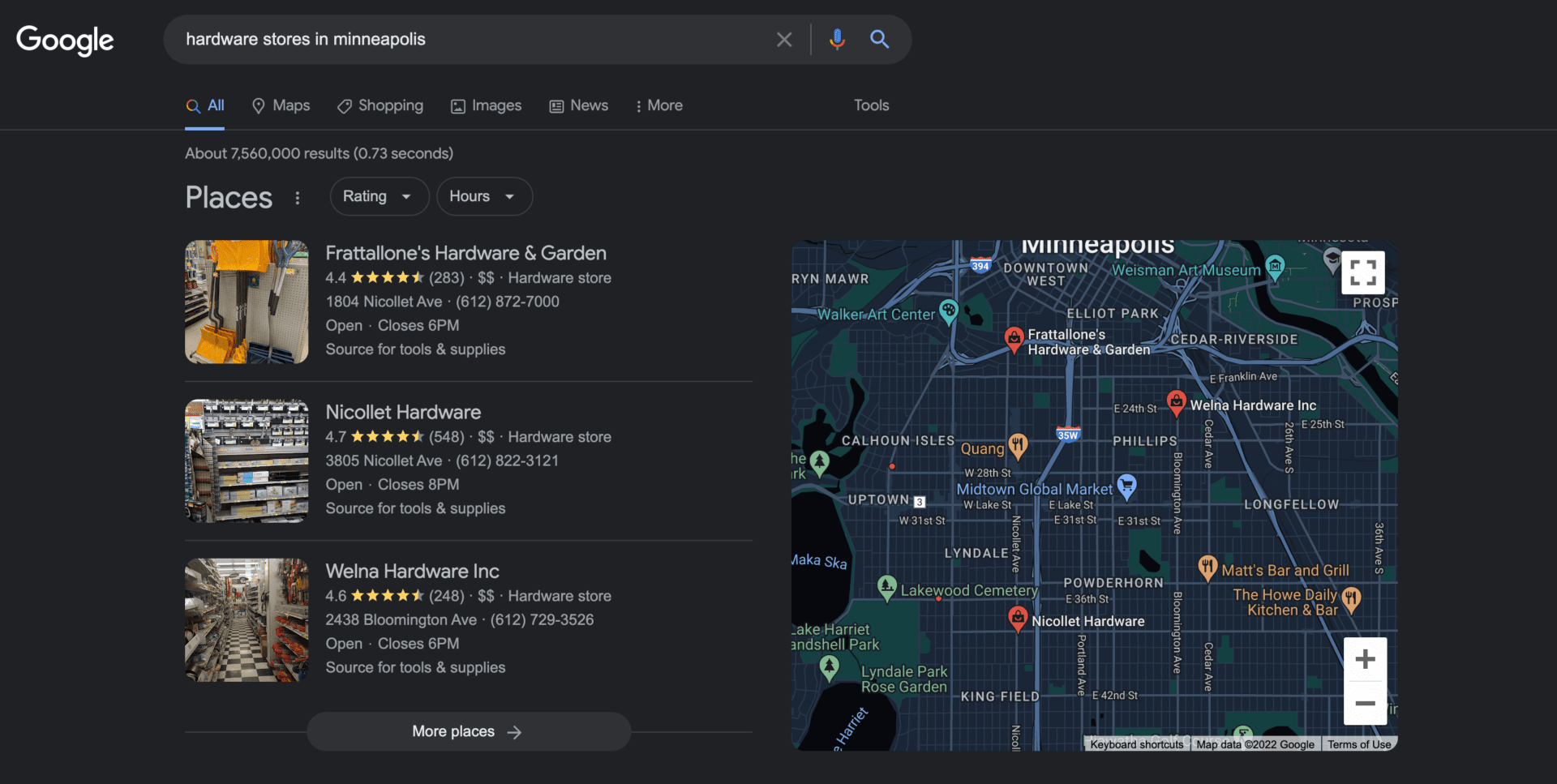The width and height of the screenshot is (1557, 784).
Task: Open the Hours filter dropdown
Action: (x=483, y=197)
